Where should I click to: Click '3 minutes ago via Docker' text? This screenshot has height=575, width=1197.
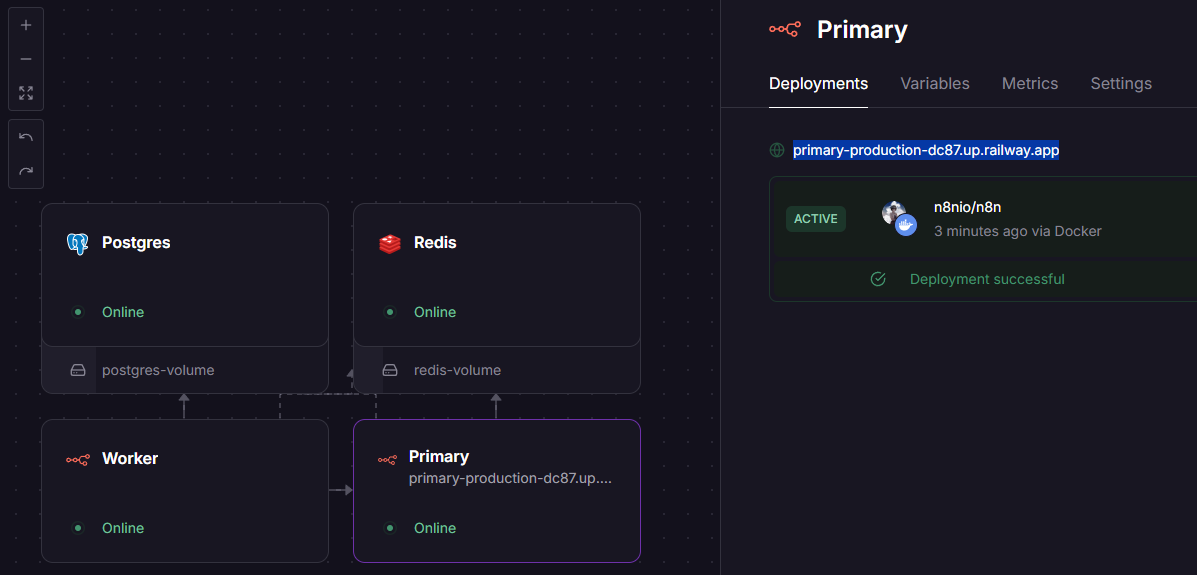[1018, 231]
